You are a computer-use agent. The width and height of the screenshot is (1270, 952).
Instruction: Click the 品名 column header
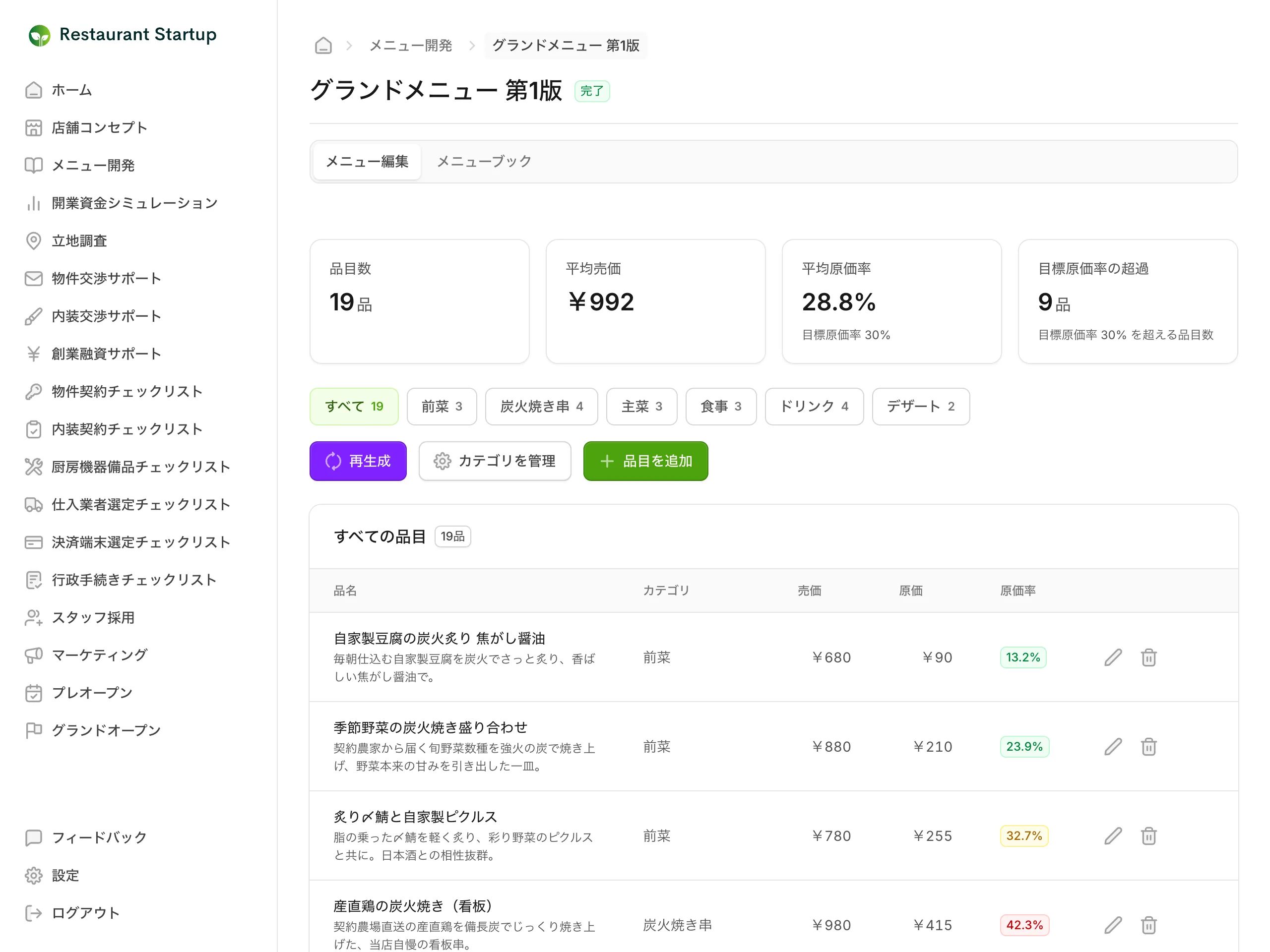pos(345,591)
